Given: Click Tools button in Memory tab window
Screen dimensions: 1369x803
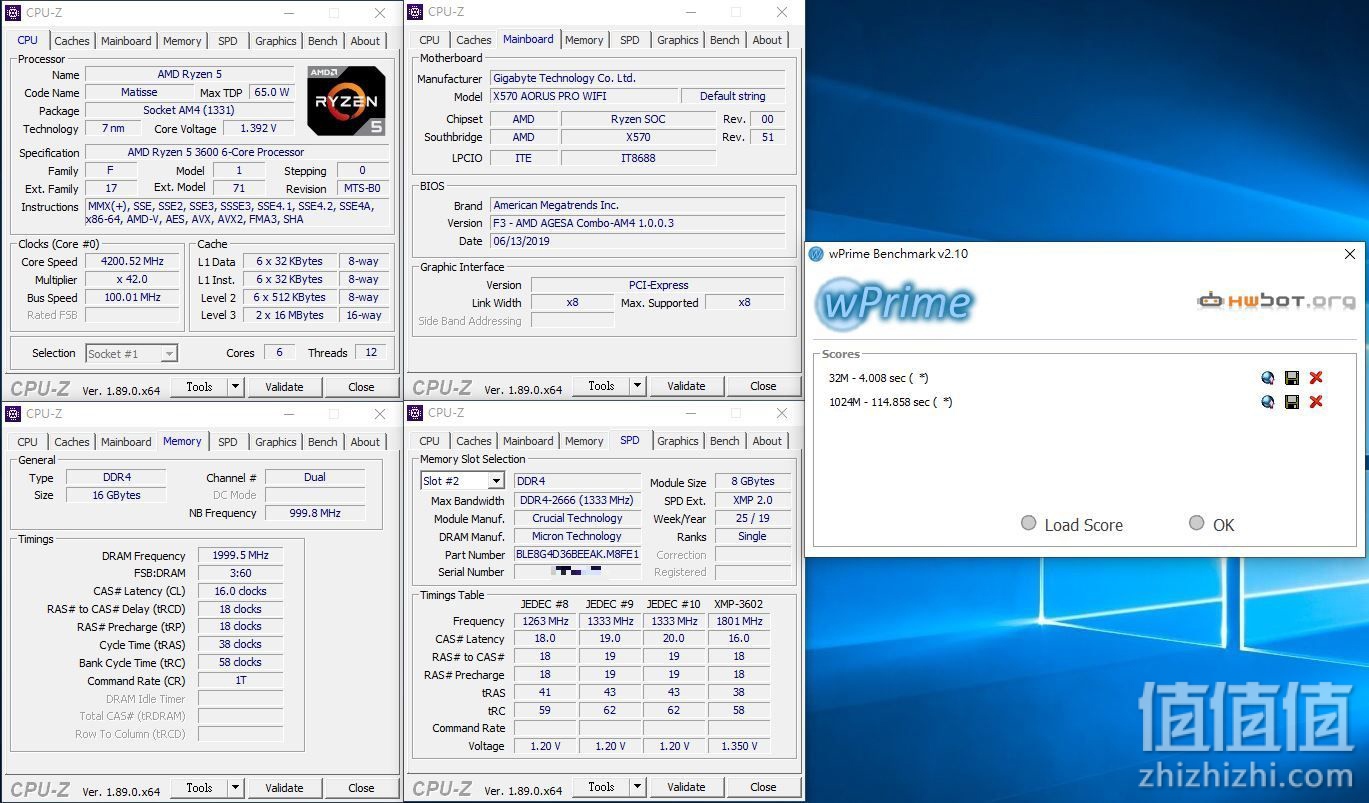Looking at the screenshot, I should [199, 788].
